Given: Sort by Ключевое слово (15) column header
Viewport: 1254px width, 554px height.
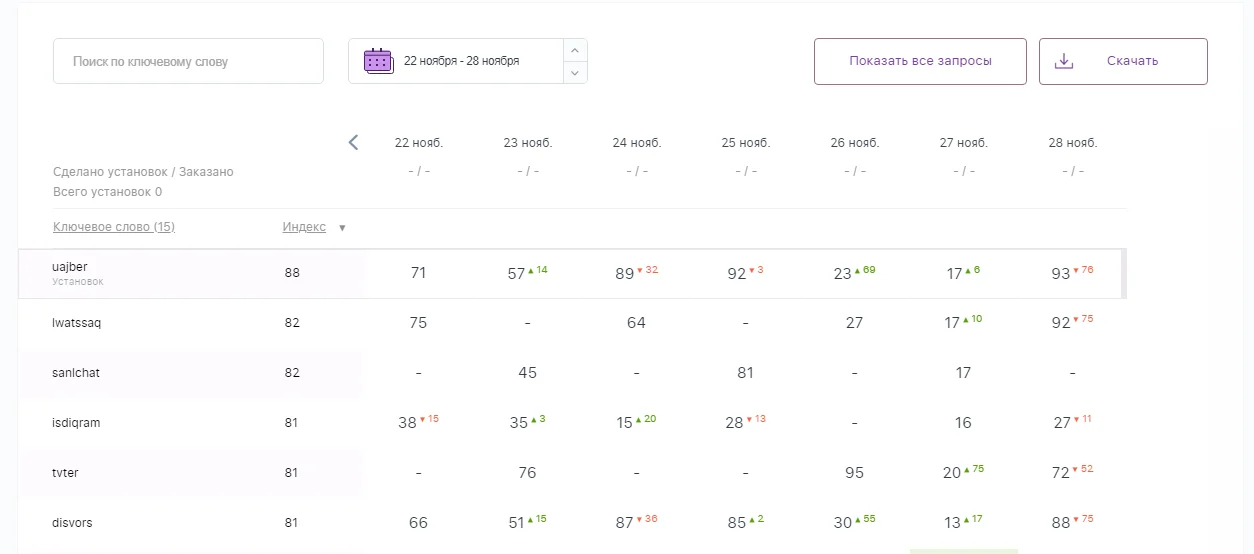Looking at the screenshot, I should pos(114,227).
